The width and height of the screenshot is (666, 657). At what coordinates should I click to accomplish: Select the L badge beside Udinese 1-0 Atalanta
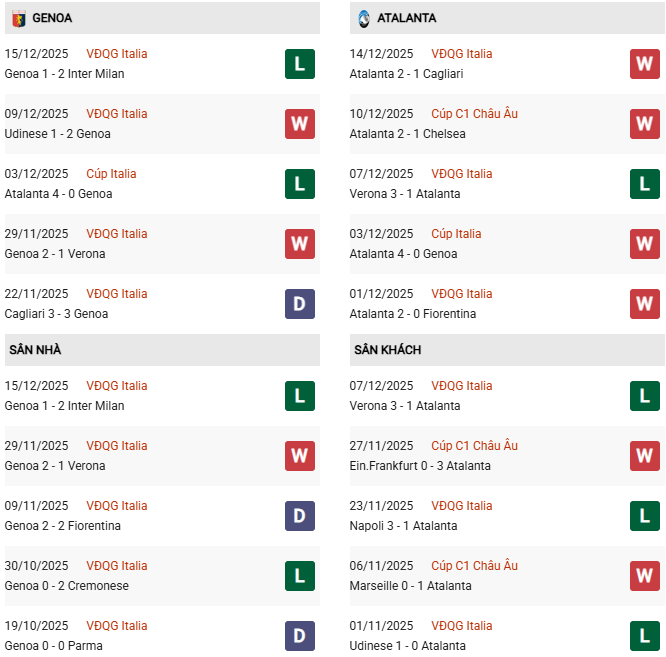pyautogui.click(x=645, y=636)
